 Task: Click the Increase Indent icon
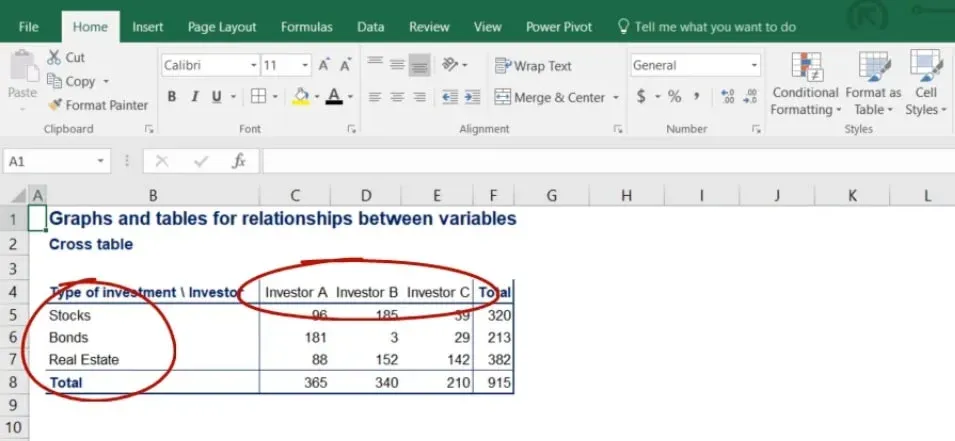click(472, 97)
